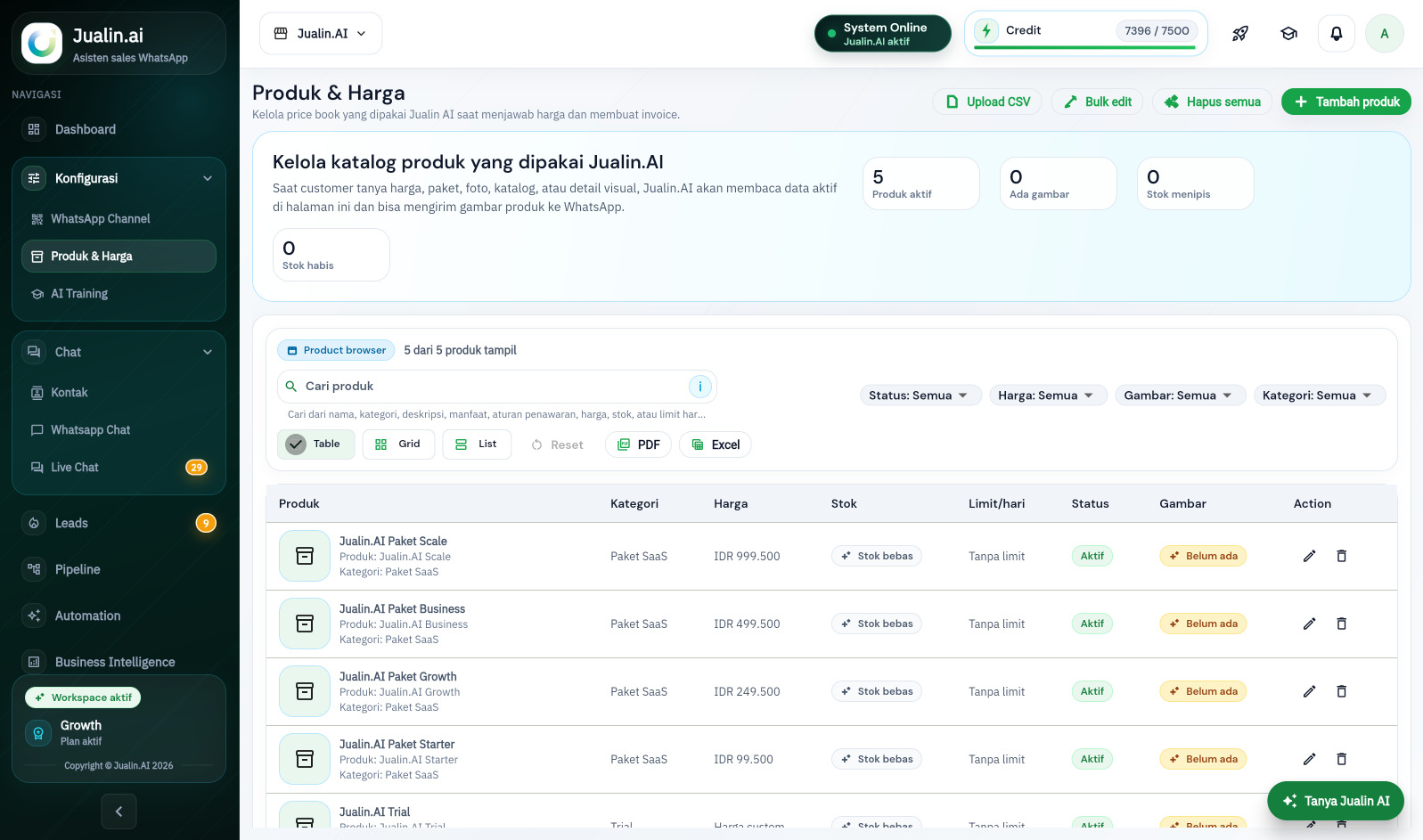Select Produk & Harga menu item
The image size is (1423, 840).
119,256
